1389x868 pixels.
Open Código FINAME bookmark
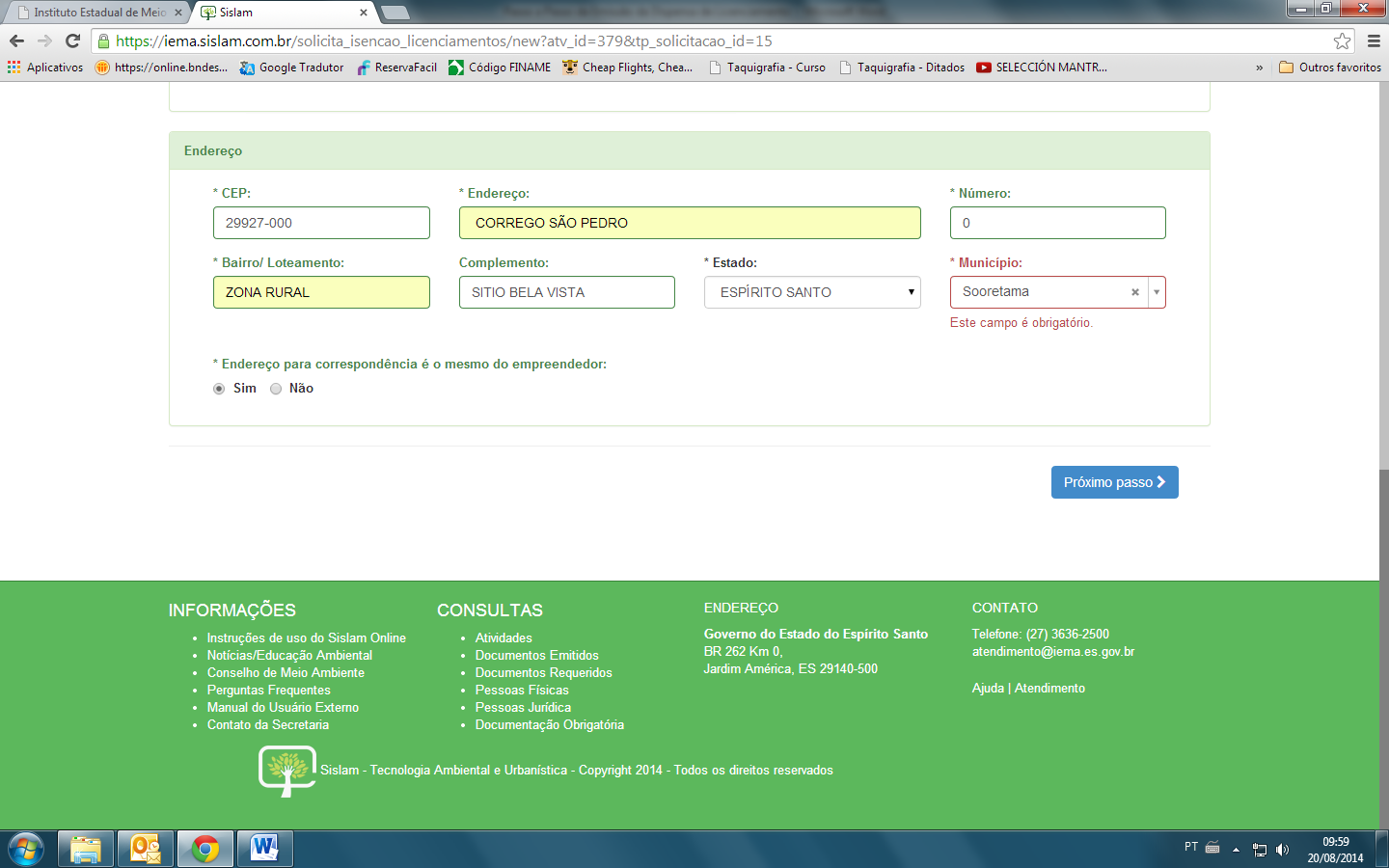pyautogui.click(x=500, y=68)
